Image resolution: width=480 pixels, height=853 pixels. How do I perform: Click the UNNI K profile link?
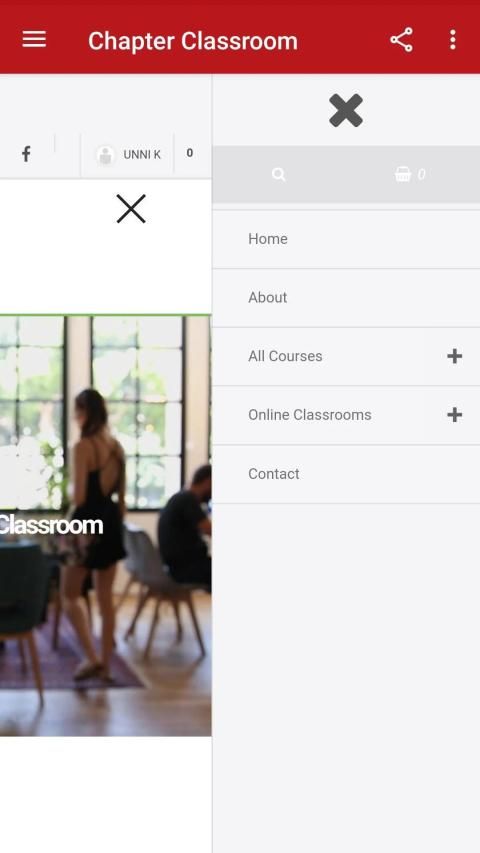[x=142, y=155]
